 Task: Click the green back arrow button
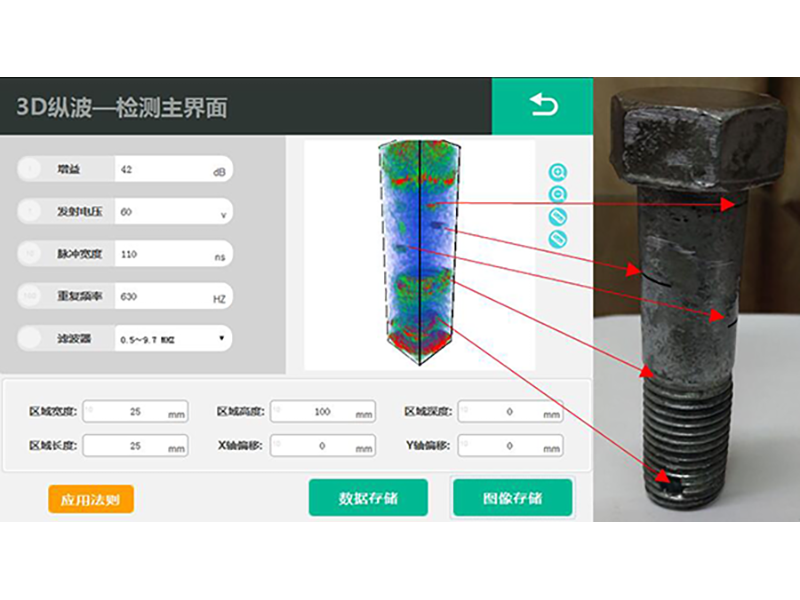click(543, 106)
